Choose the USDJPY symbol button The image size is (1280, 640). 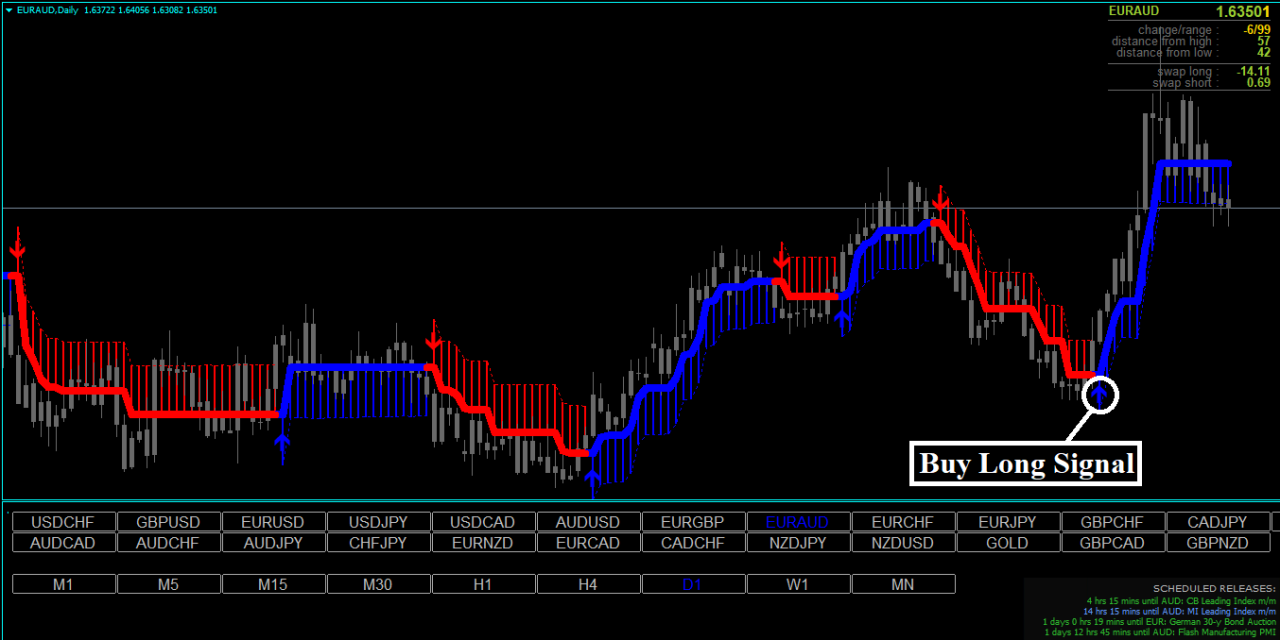[378, 522]
